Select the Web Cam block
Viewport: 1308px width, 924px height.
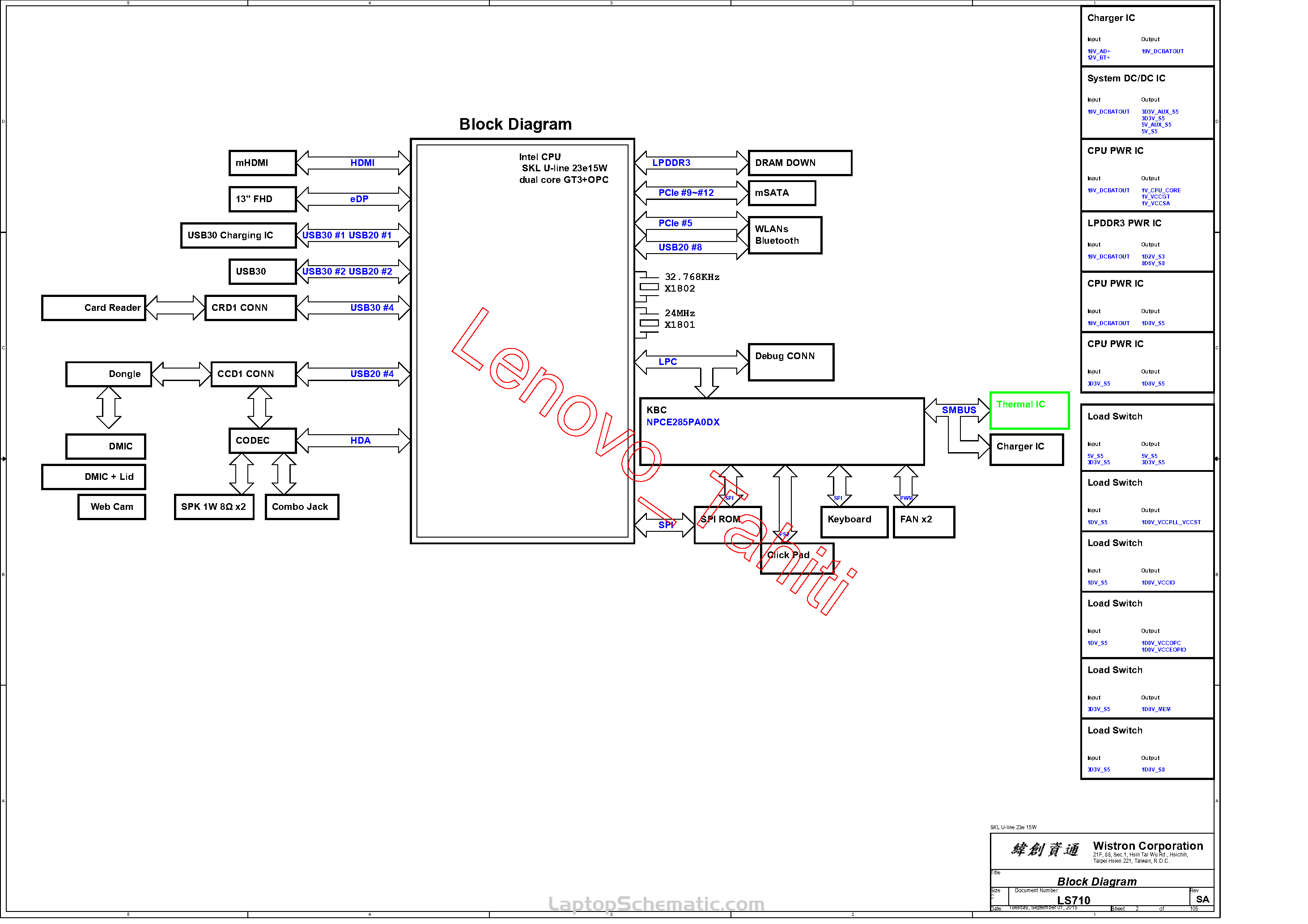(x=112, y=507)
